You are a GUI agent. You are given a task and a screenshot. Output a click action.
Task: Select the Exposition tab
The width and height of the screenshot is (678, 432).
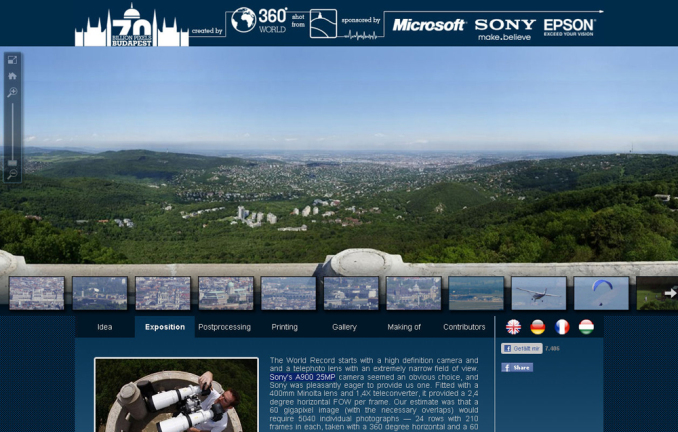tap(165, 327)
